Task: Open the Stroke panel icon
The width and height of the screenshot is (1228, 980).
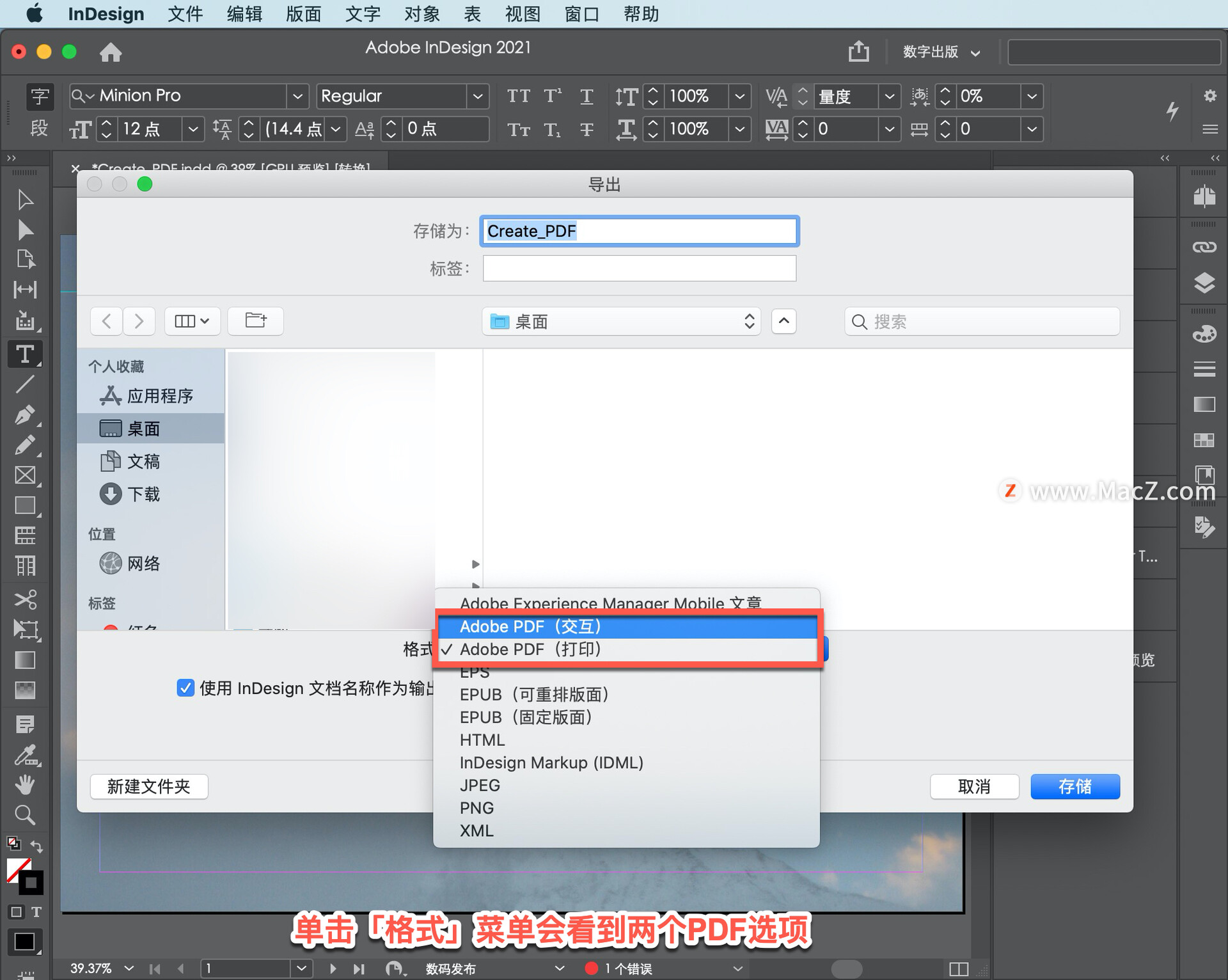Action: pos(1204,368)
